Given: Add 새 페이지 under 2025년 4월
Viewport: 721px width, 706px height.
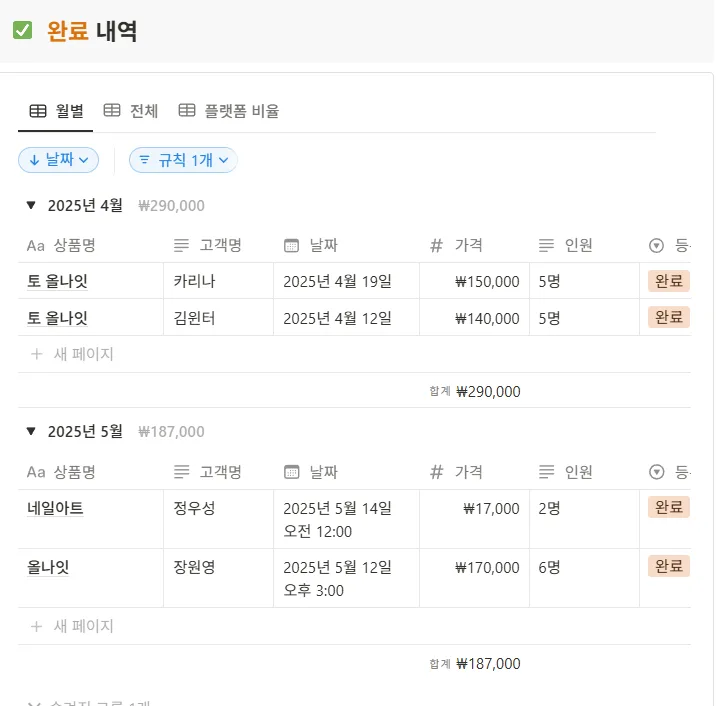Looking at the screenshot, I should coord(72,354).
